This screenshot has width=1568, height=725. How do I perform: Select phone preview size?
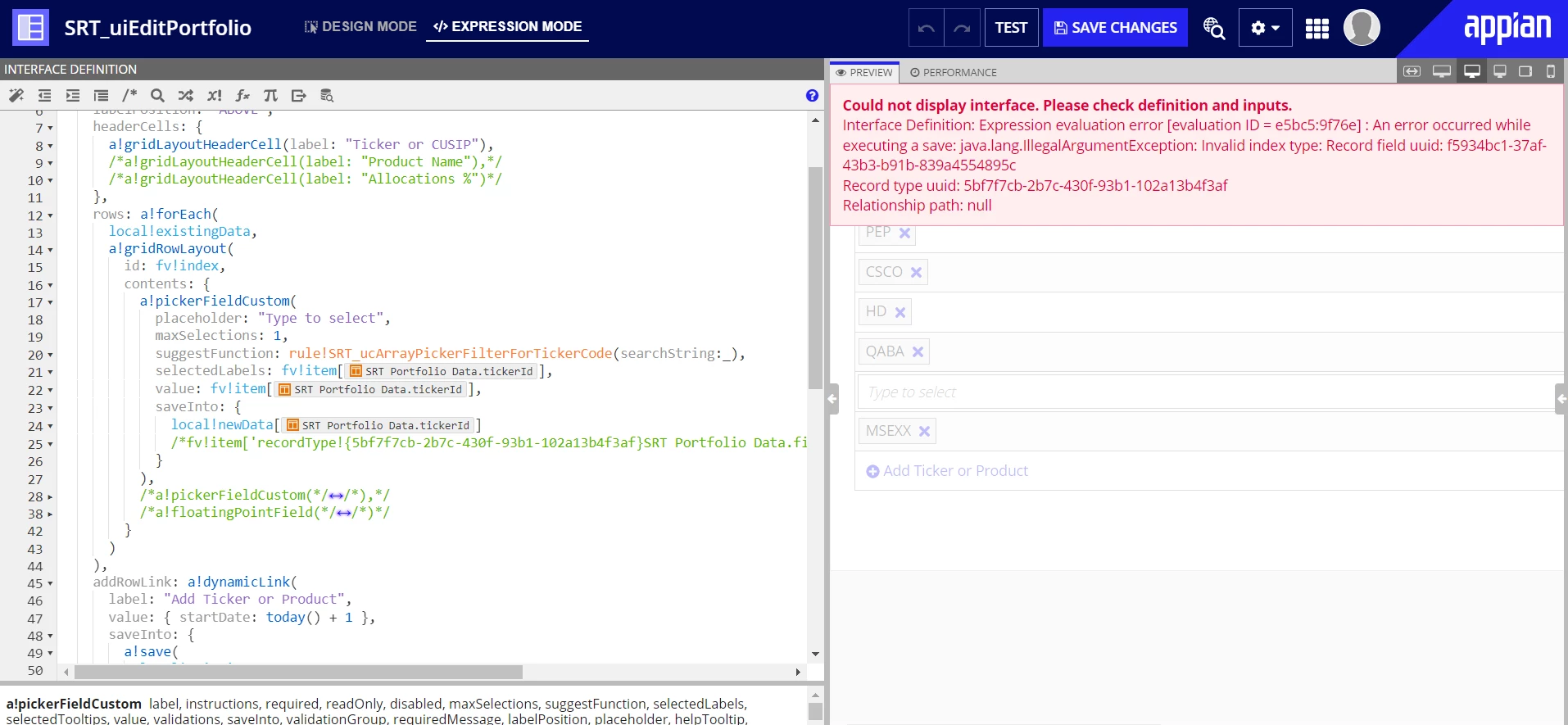click(x=1551, y=71)
